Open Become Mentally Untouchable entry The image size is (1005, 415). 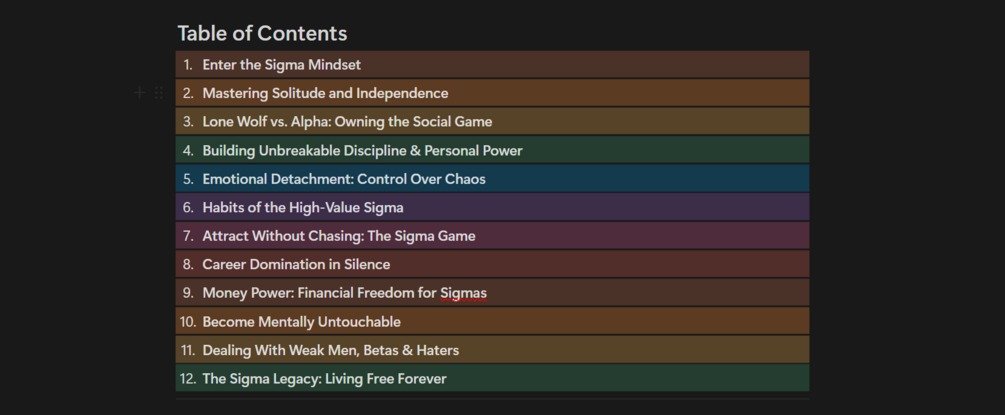(x=301, y=322)
